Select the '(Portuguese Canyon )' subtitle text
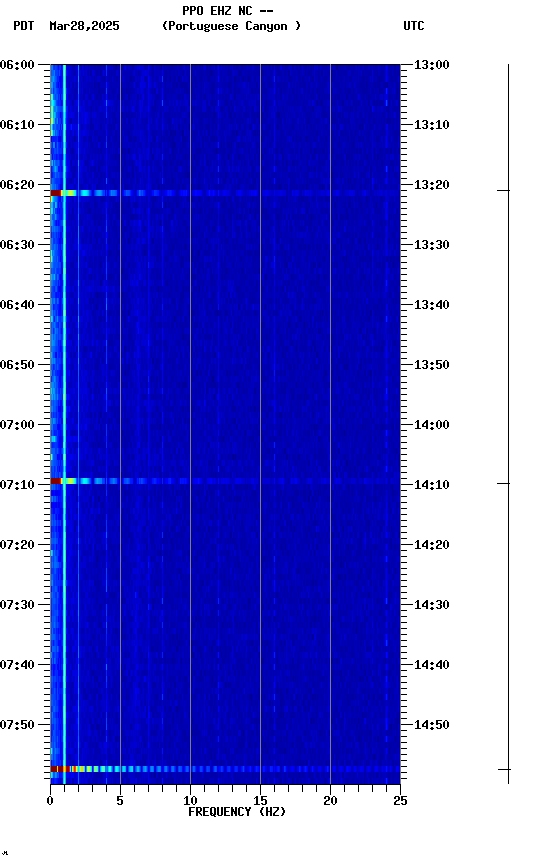The width and height of the screenshot is (552, 864). (x=231, y=26)
